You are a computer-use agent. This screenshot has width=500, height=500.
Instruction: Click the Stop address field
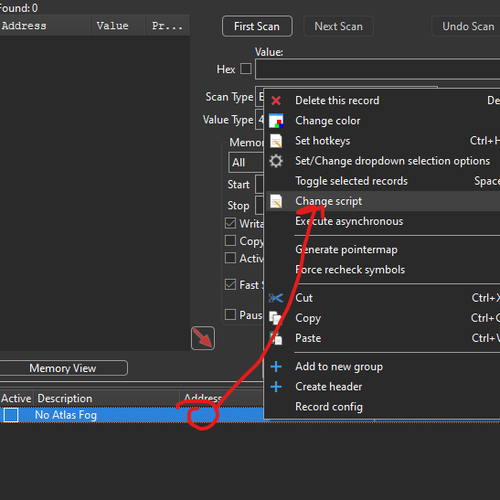[x=260, y=205]
